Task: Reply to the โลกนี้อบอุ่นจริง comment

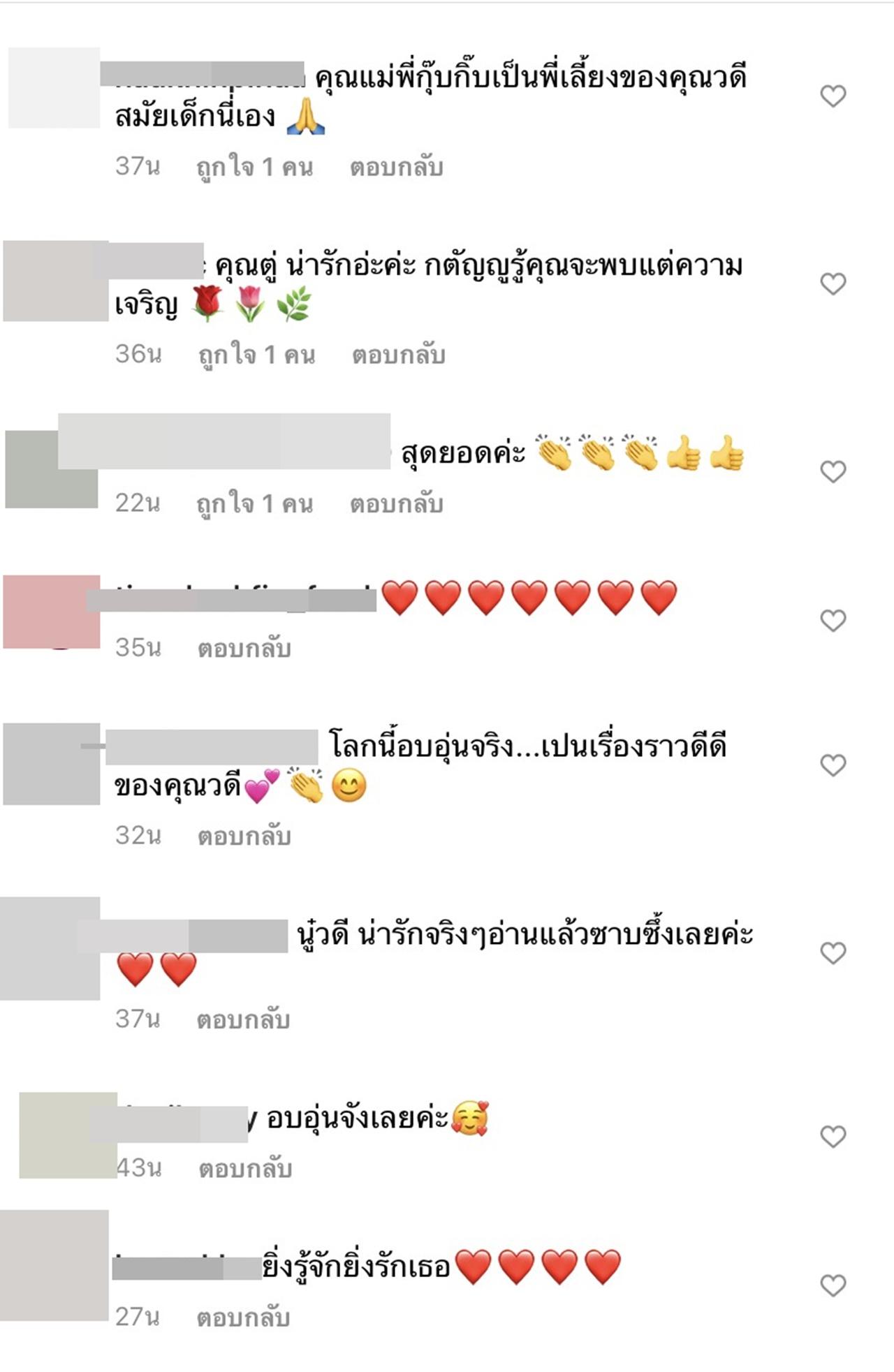Action: (x=244, y=836)
